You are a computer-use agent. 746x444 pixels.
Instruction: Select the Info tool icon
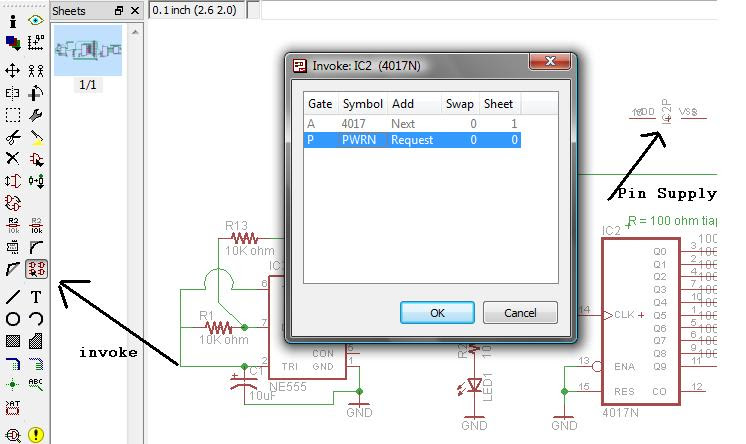13,21
